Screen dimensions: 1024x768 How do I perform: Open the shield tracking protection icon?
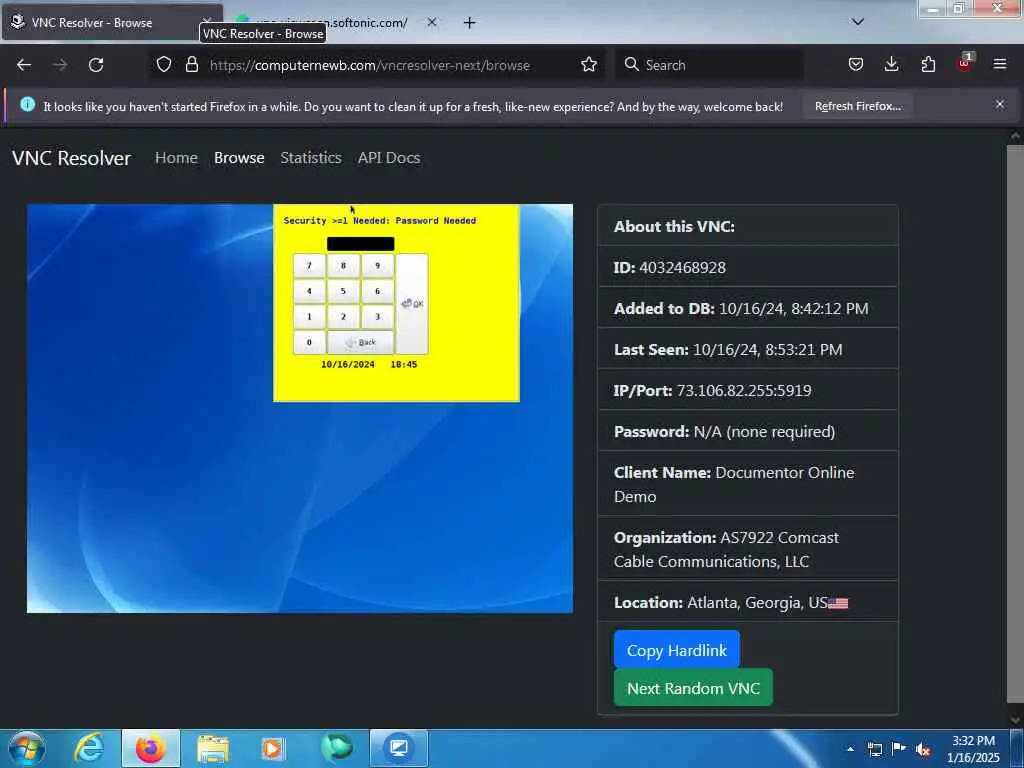[x=164, y=64]
